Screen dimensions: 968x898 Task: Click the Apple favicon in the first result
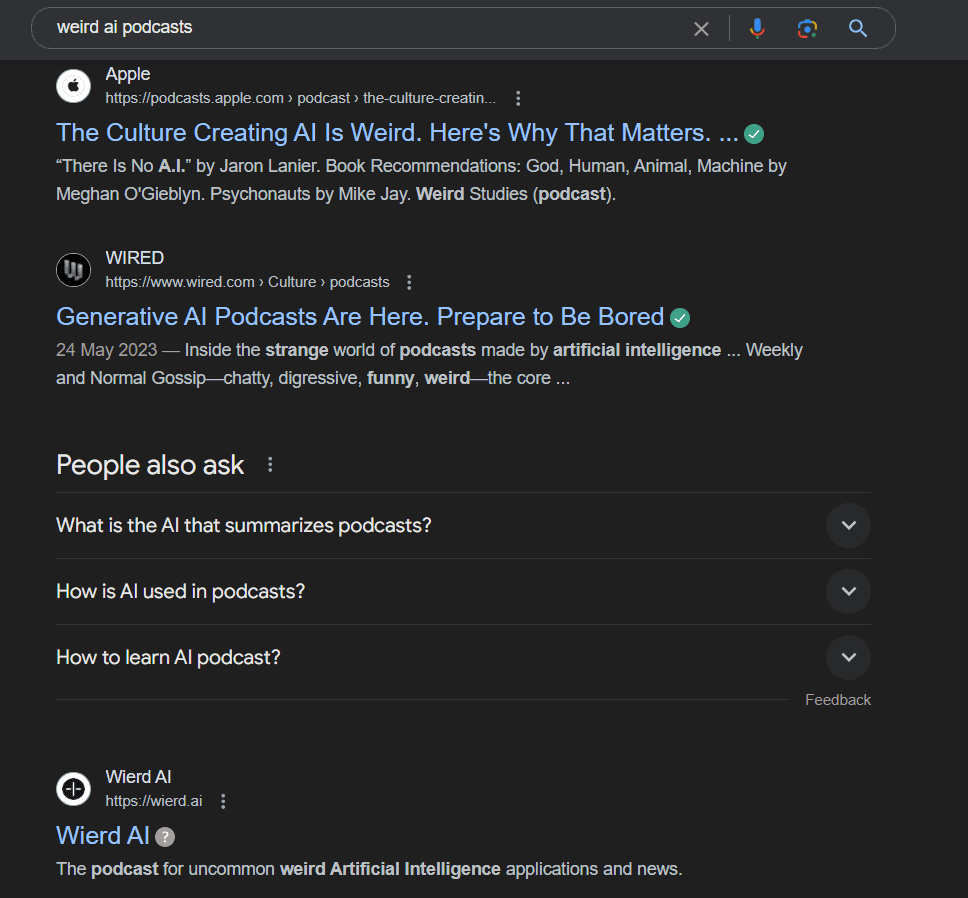click(x=73, y=86)
